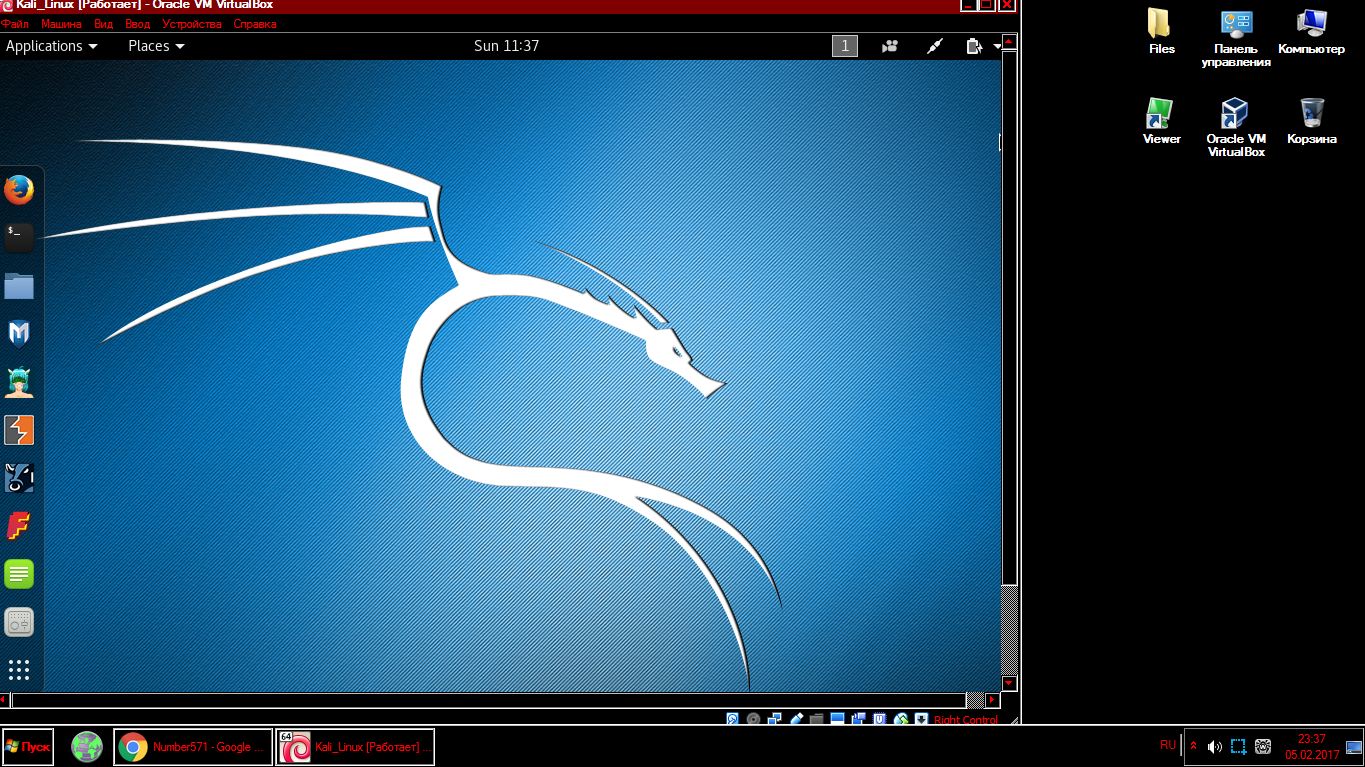Click the vertical scrollbar thumb of VM window
This screenshot has height=767, width=1365.
point(1010,317)
